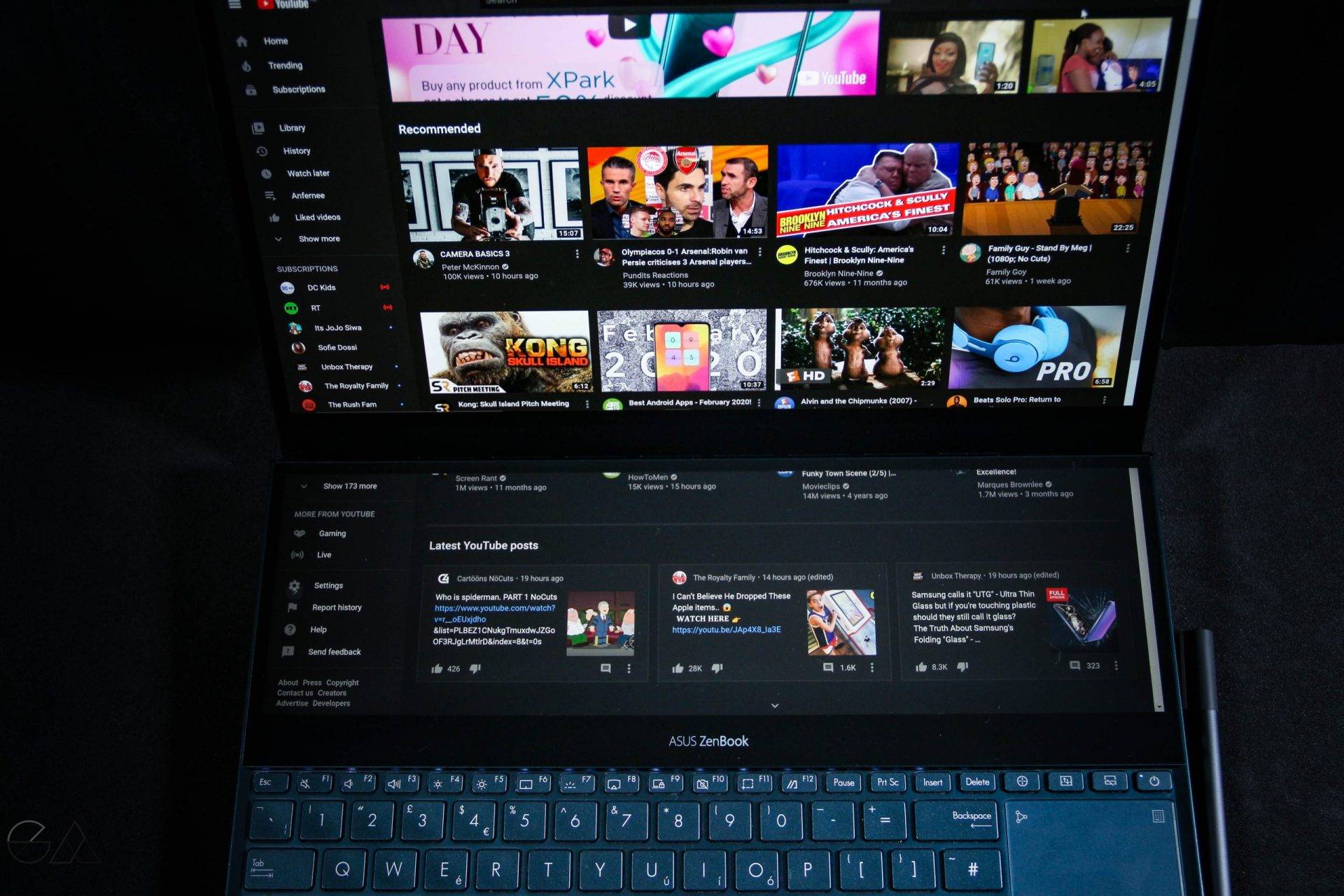Expand Show more in sidebar

307,239
